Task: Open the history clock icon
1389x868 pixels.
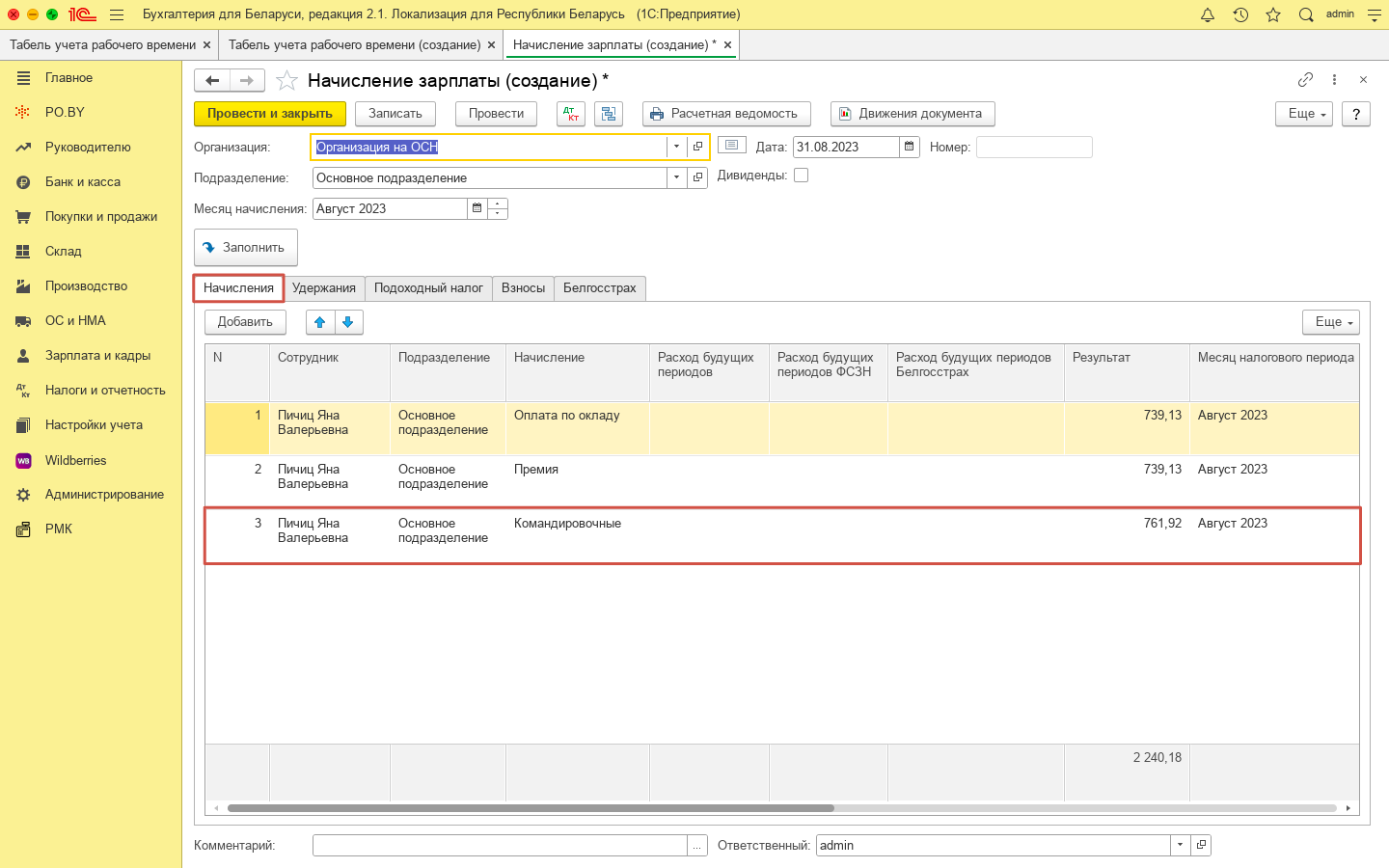Action: point(1240,14)
